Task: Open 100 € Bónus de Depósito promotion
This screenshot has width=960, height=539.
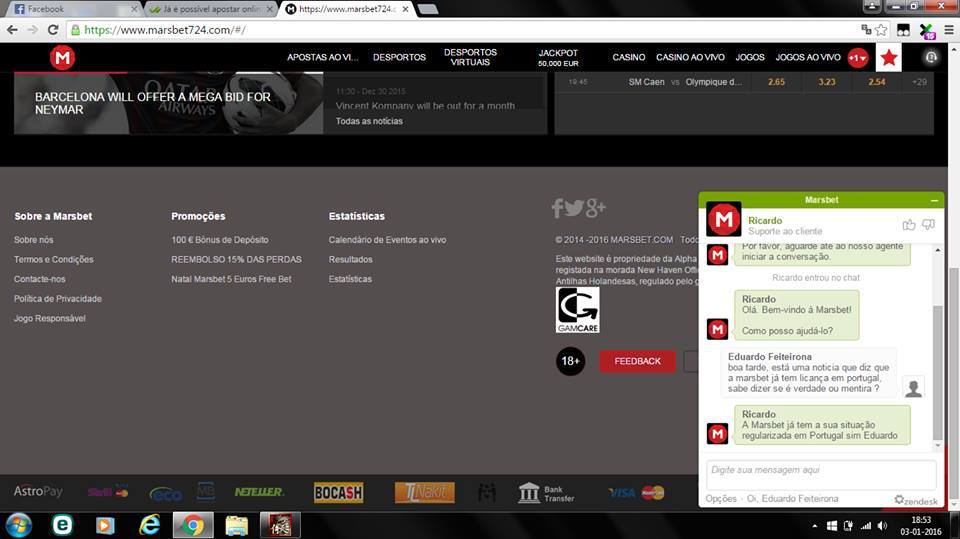Action: pyautogui.click(x=220, y=240)
